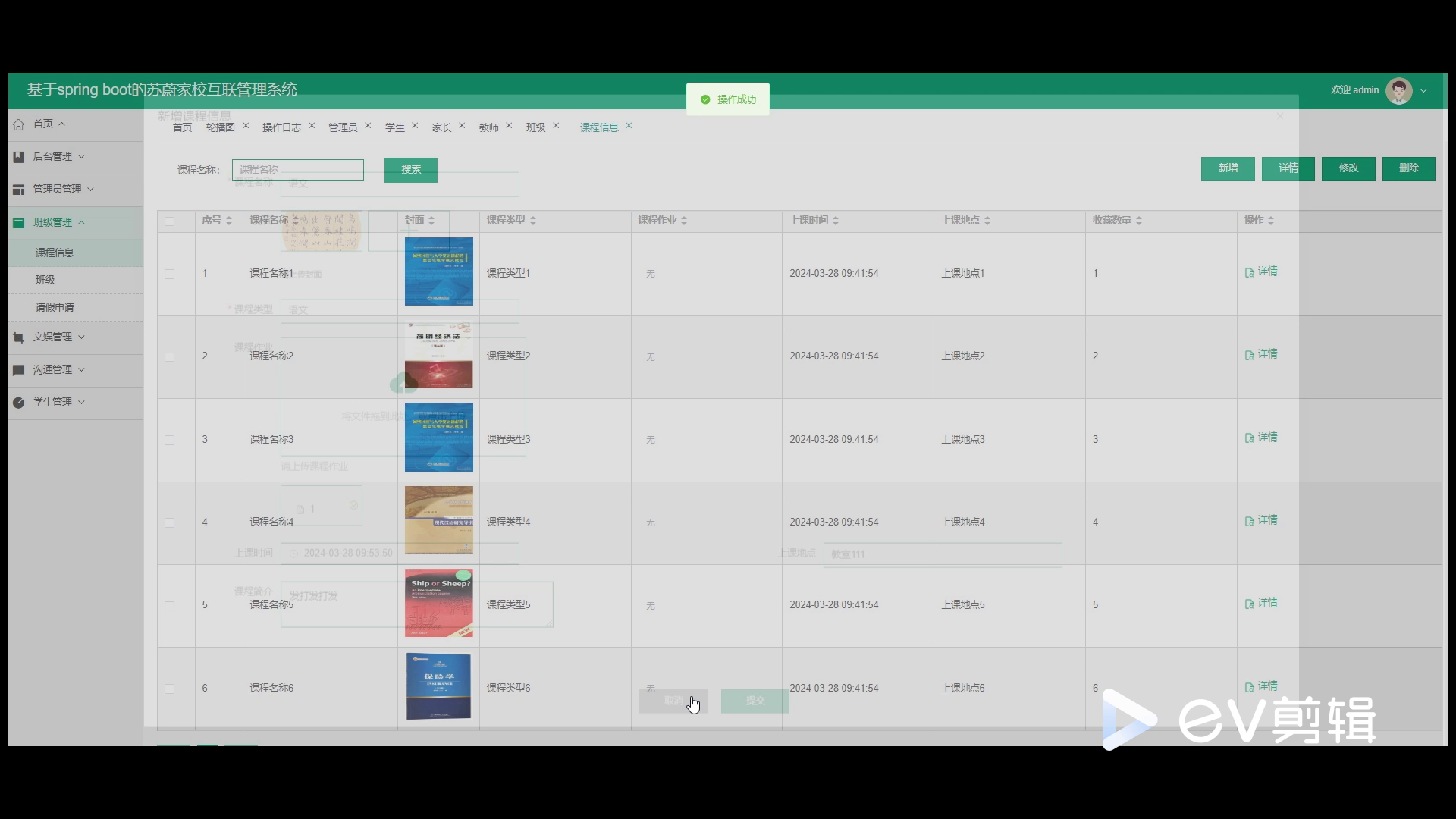
Task: Click the 沟通管理 chat icon
Action: pos(19,369)
